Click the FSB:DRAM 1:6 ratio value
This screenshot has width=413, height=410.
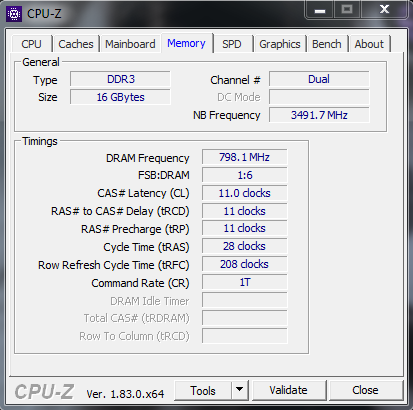pos(244,175)
